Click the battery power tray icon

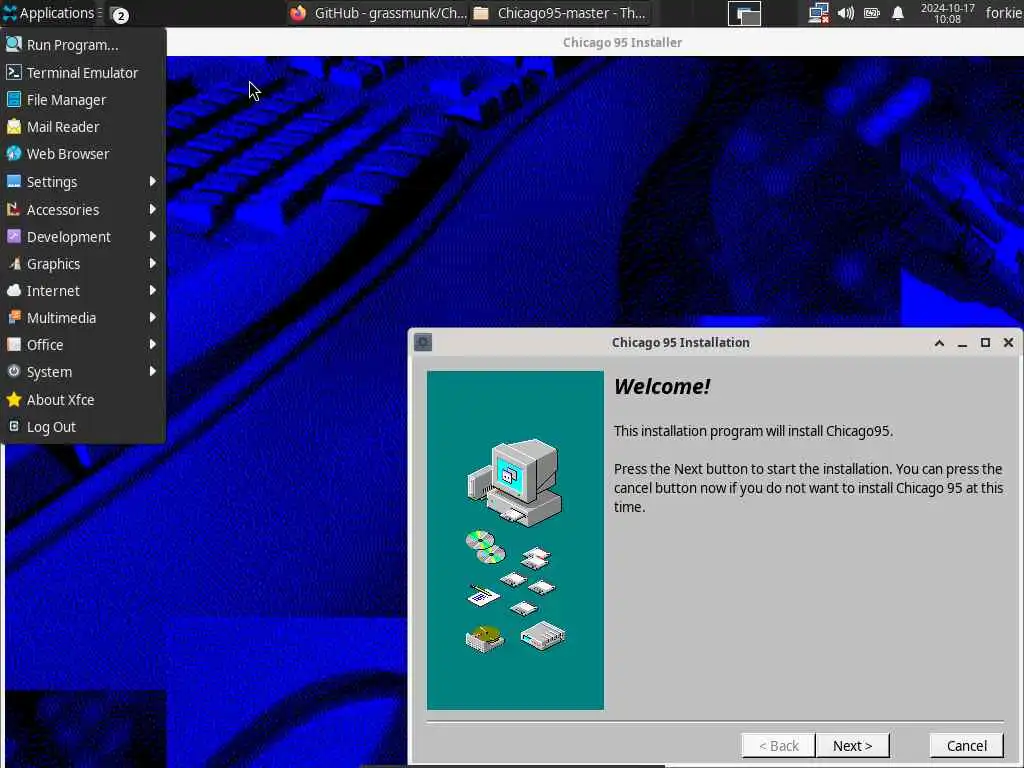tap(872, 13)
